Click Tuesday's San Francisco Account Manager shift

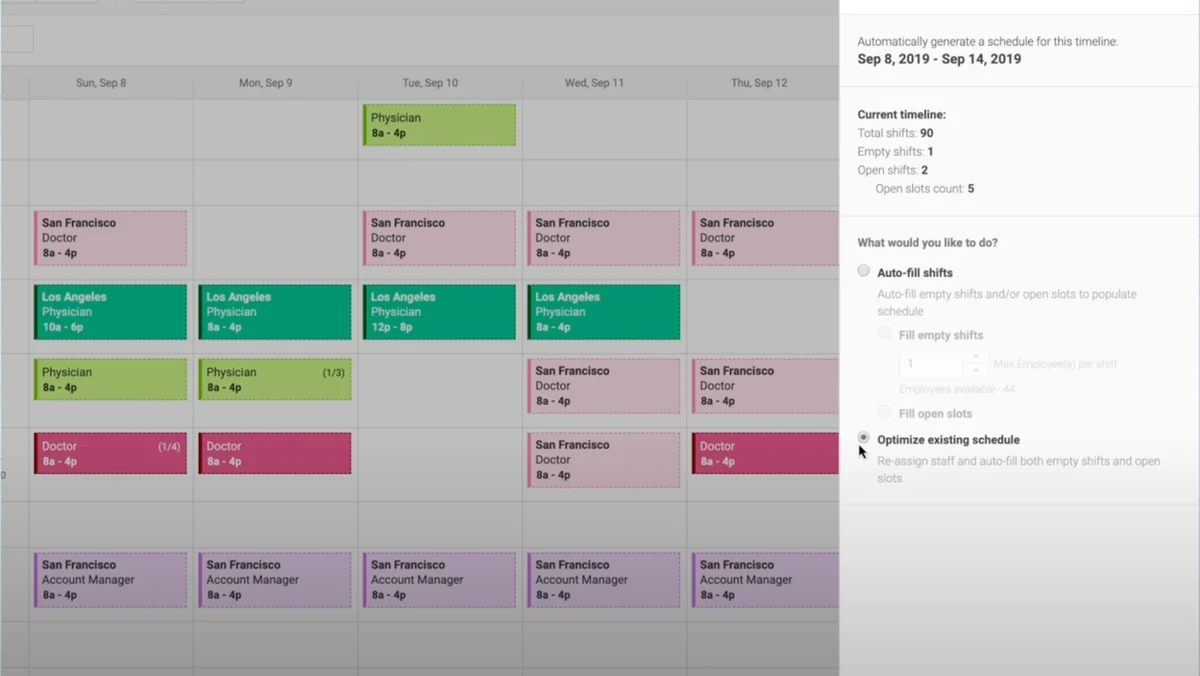(x=439, y=580)
